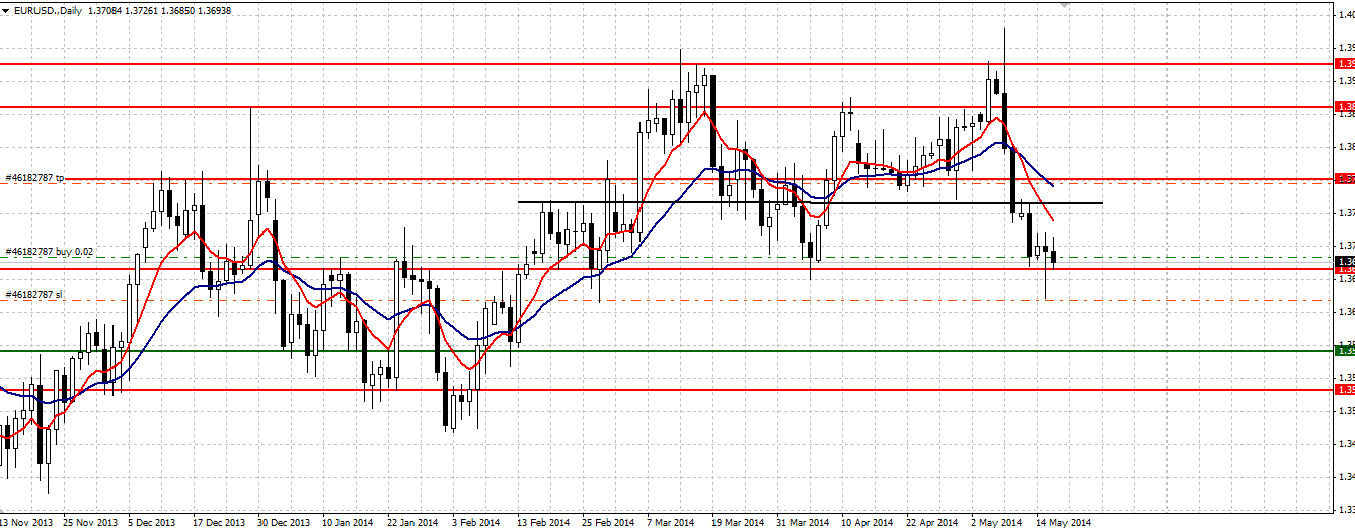Select the #46182787 buy 0.02 order label

point(50,252)
